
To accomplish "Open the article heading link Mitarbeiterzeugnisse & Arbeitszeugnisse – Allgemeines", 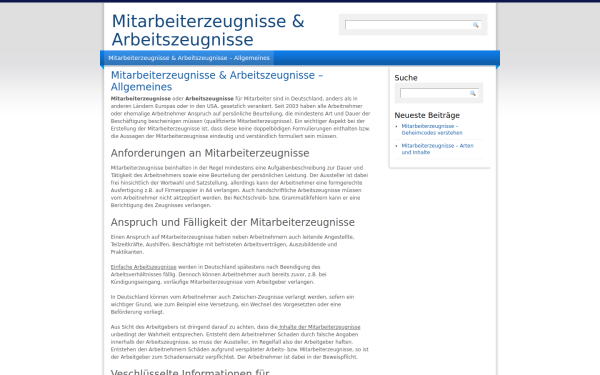I will click(x=217, y=81).
